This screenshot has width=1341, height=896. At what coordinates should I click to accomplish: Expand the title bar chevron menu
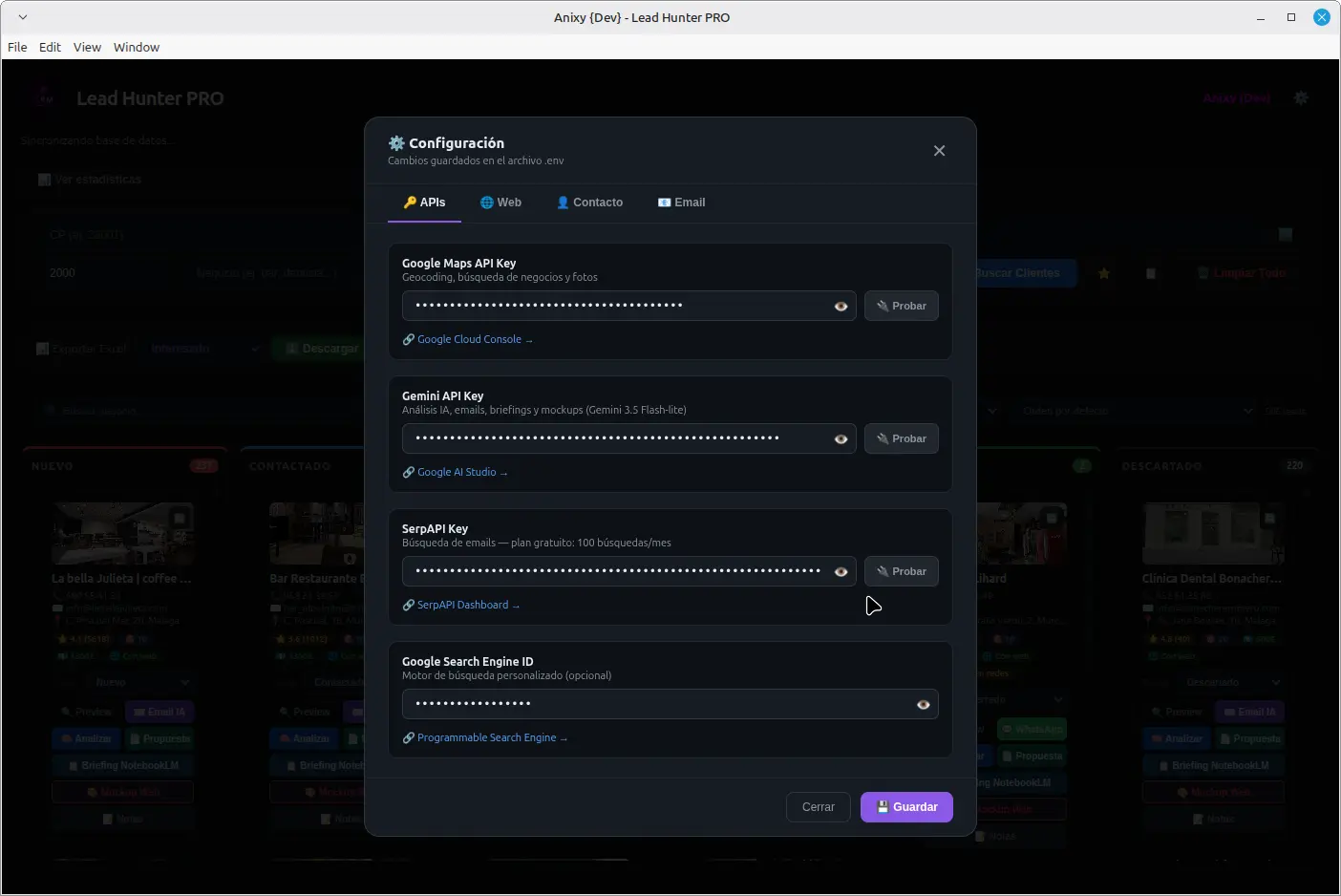pyautogui.click(x=23, y=17)
